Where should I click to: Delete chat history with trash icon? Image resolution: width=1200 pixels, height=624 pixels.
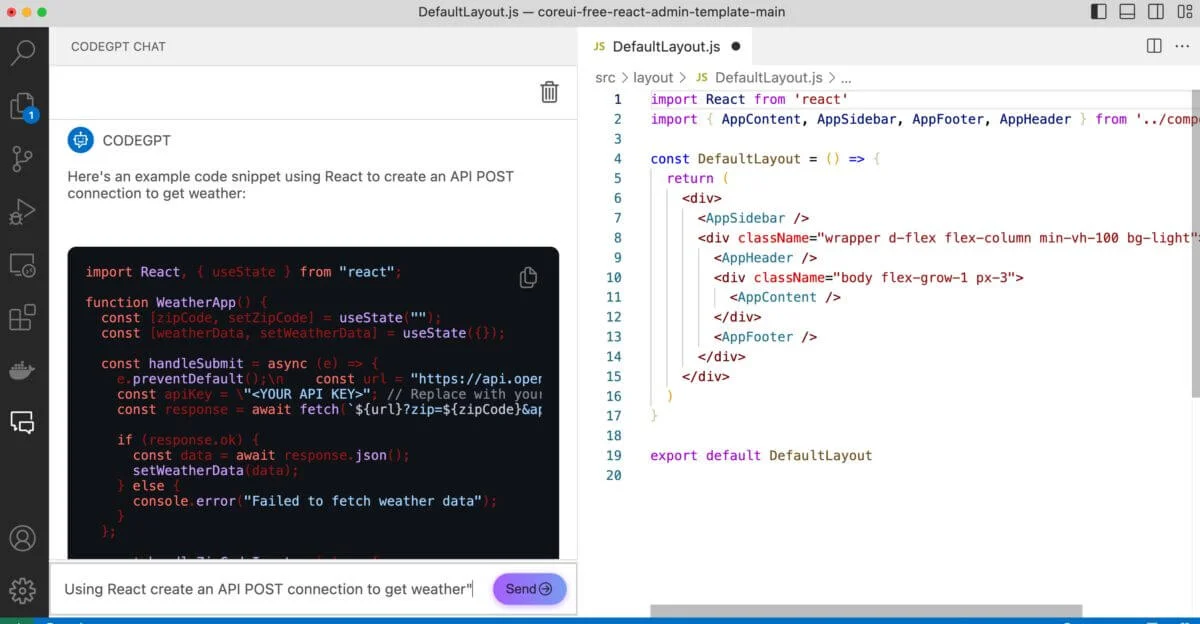549,92
